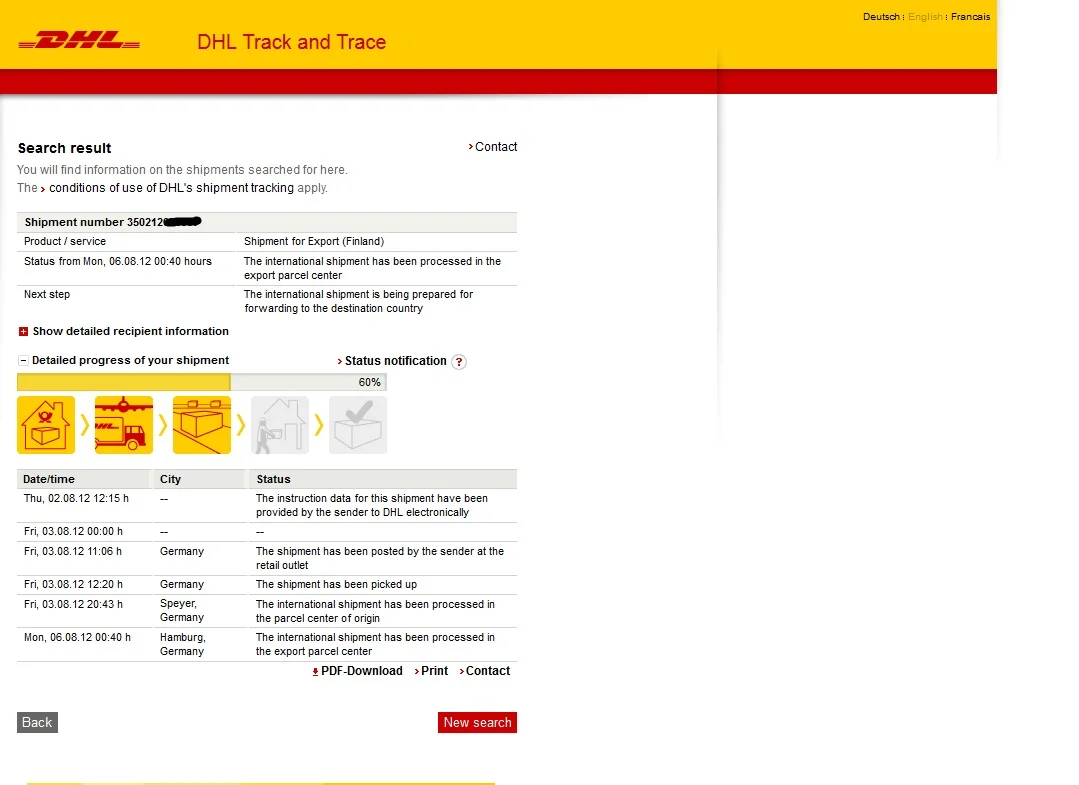
Task: Go back with the Back button
Action: tap(37, 722)
